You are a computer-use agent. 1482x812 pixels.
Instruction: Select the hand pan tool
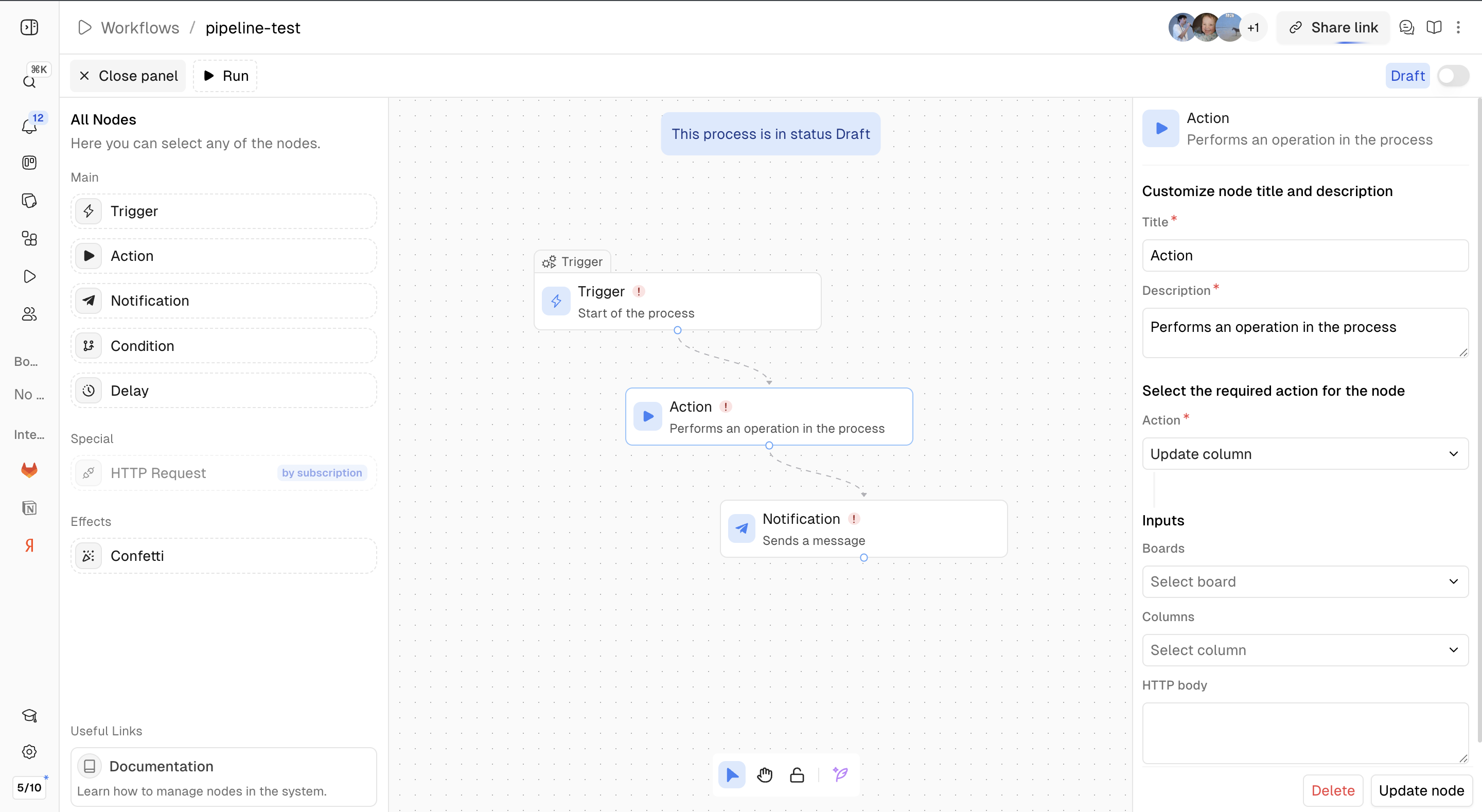[x=765, y=774]
